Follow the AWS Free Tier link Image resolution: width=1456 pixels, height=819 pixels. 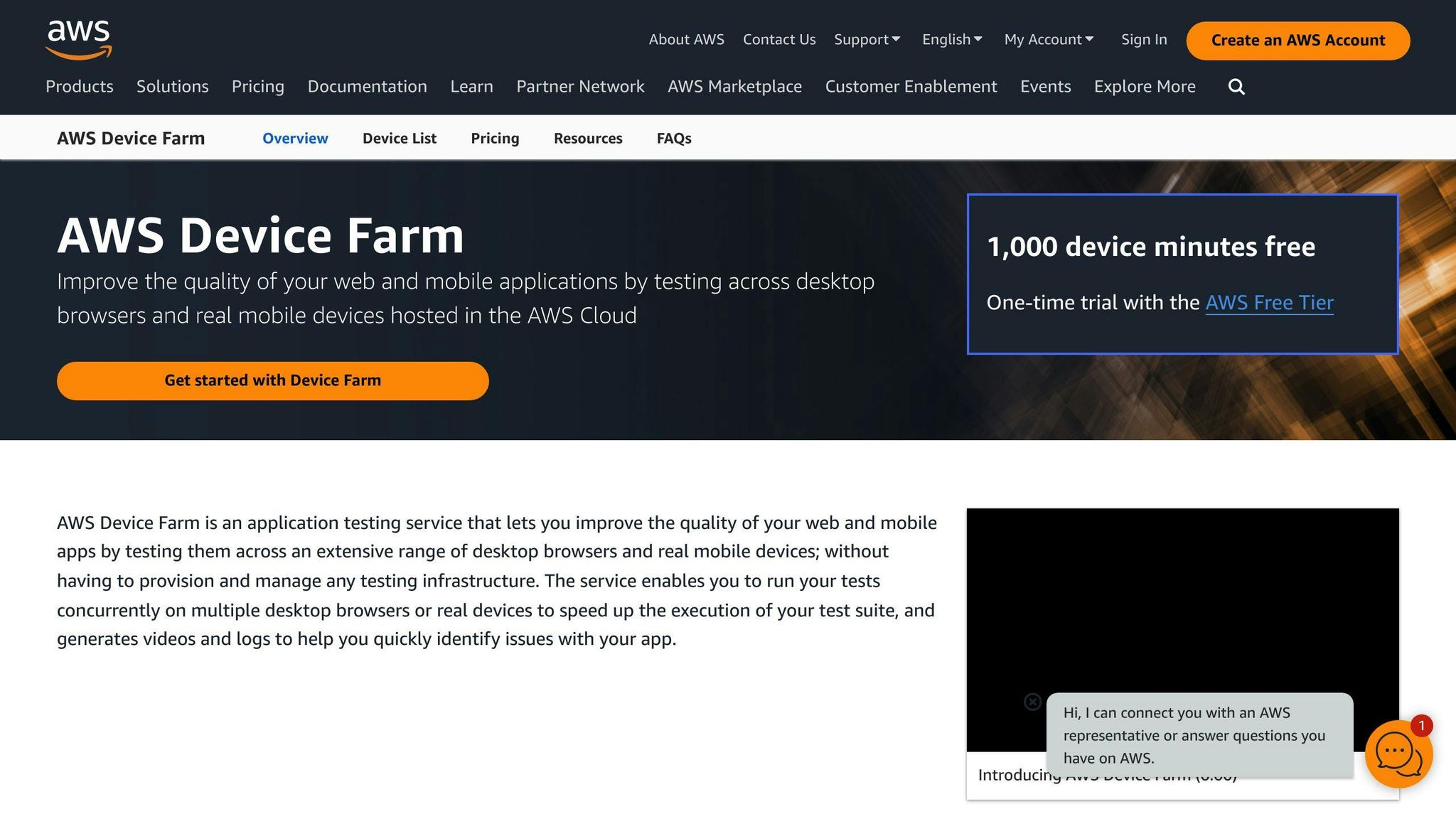click(1270, 303)
